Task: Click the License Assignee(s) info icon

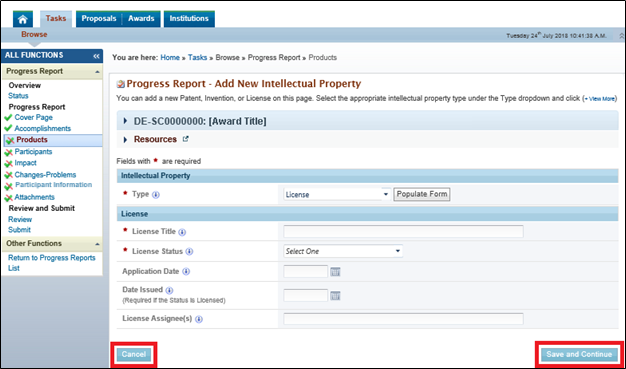Action: [199, 319]
